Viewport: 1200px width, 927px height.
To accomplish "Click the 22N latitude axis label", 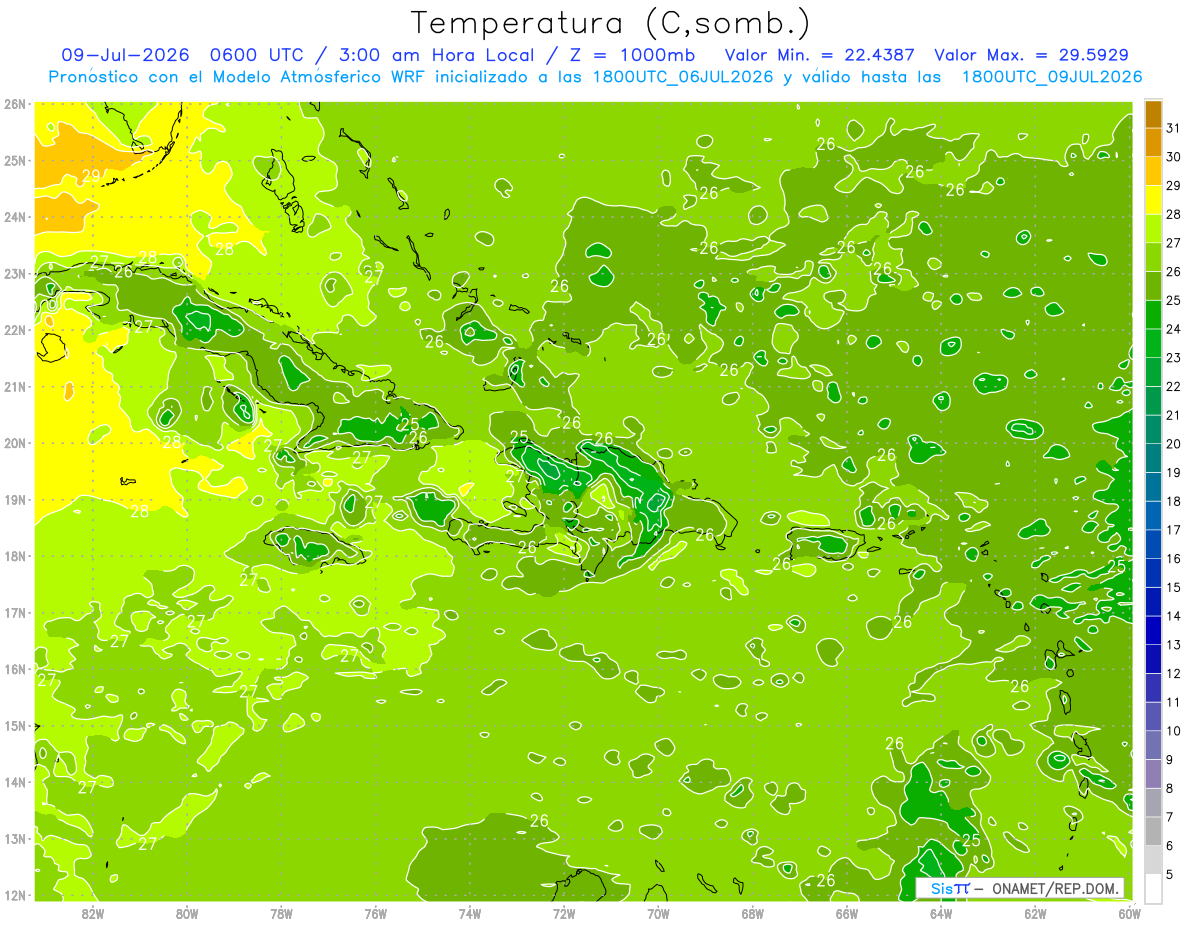I will (x=14, y=330).
